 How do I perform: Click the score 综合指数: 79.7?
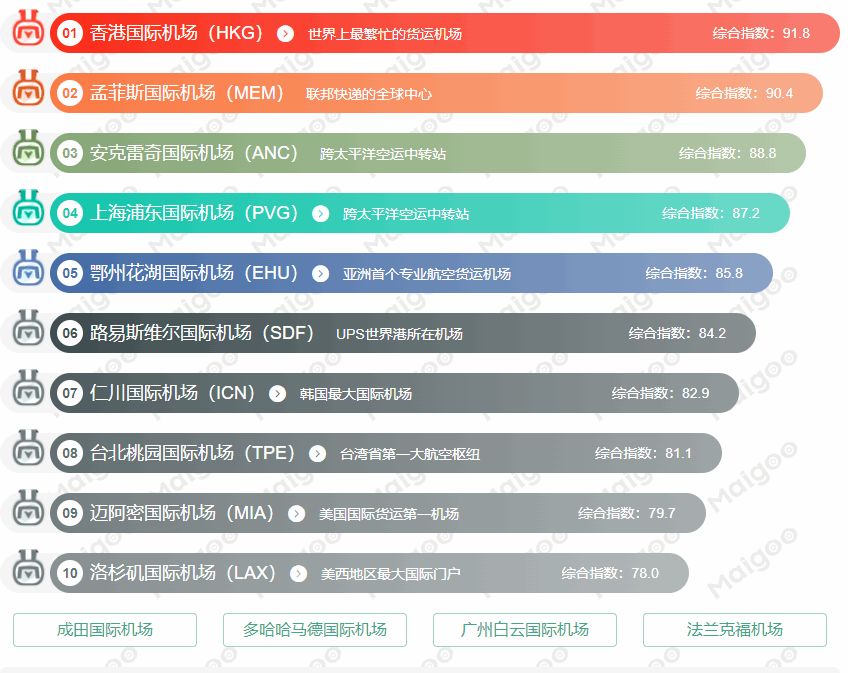tap(627, 514)
